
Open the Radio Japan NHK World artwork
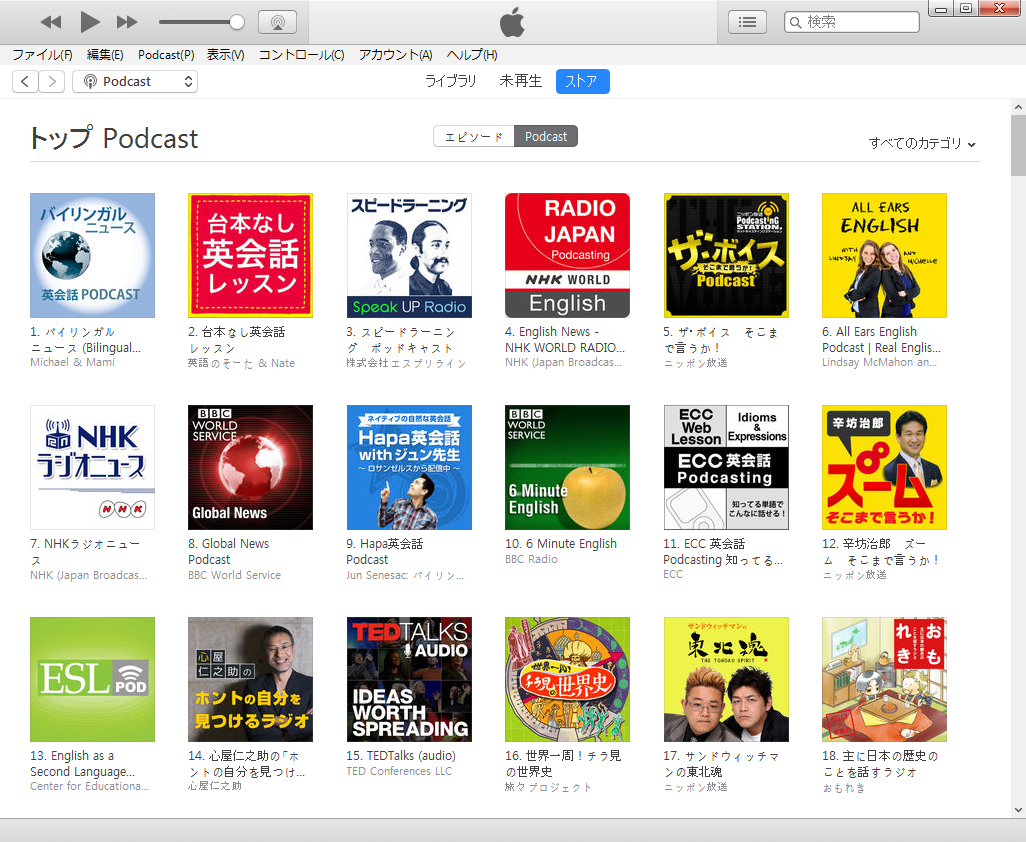pyautogui.click(x=567, y=255)
